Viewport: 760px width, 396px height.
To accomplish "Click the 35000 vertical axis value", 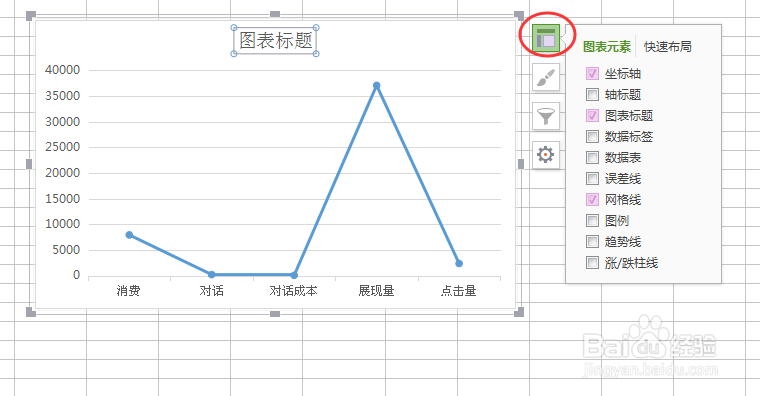I will coord(63,95).
